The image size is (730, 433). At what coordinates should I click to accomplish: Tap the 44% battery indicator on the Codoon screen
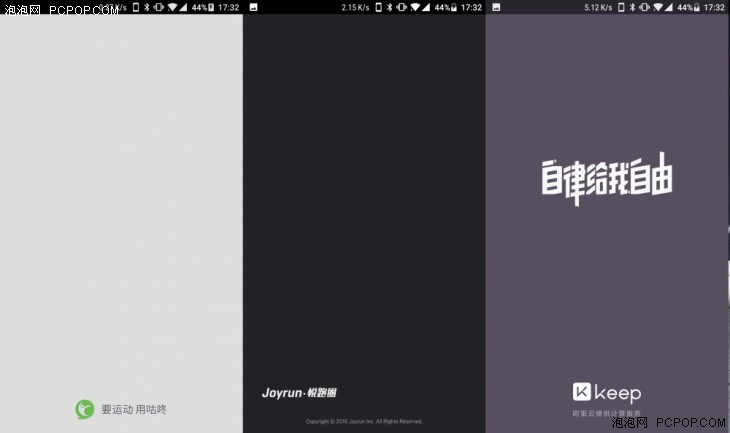pos(203,7)
